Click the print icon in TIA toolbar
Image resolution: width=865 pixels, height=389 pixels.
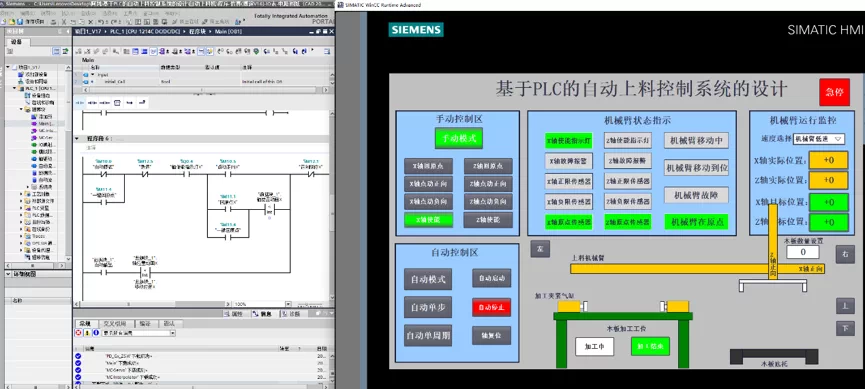click(x=53, y=22)
